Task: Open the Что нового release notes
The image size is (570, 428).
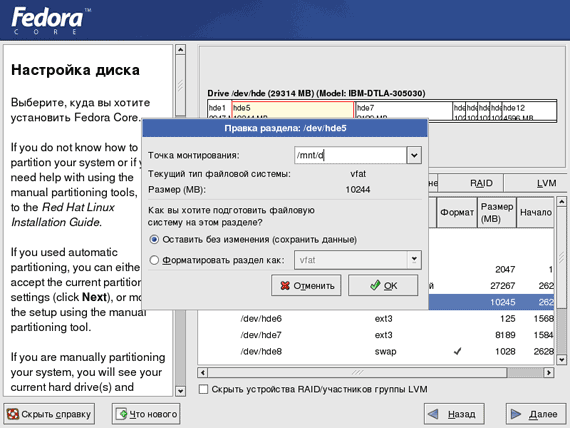Action: tap(146, 414)
